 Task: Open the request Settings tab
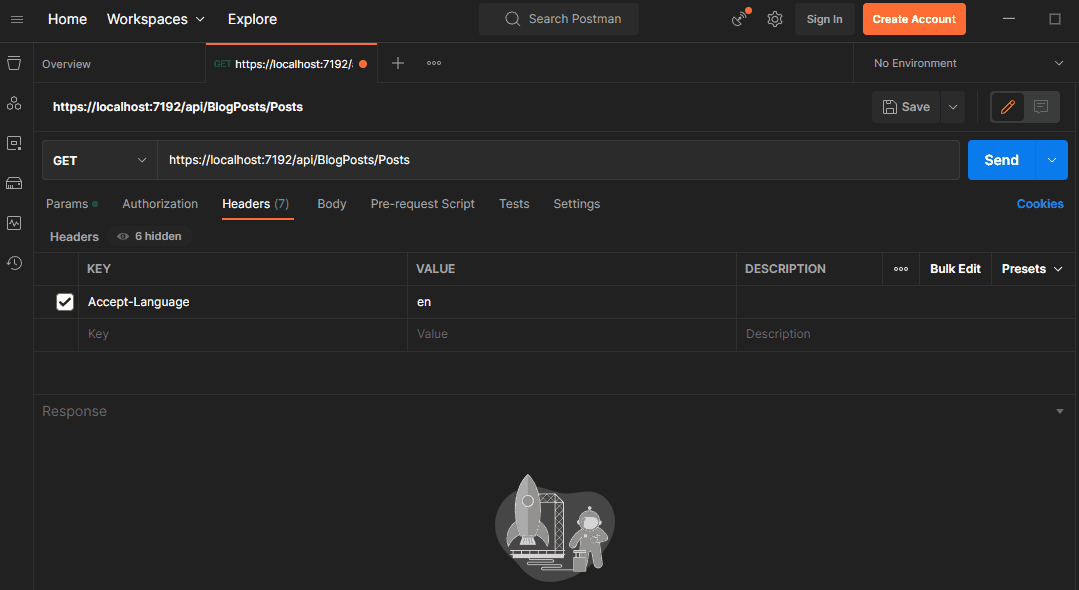577,204
